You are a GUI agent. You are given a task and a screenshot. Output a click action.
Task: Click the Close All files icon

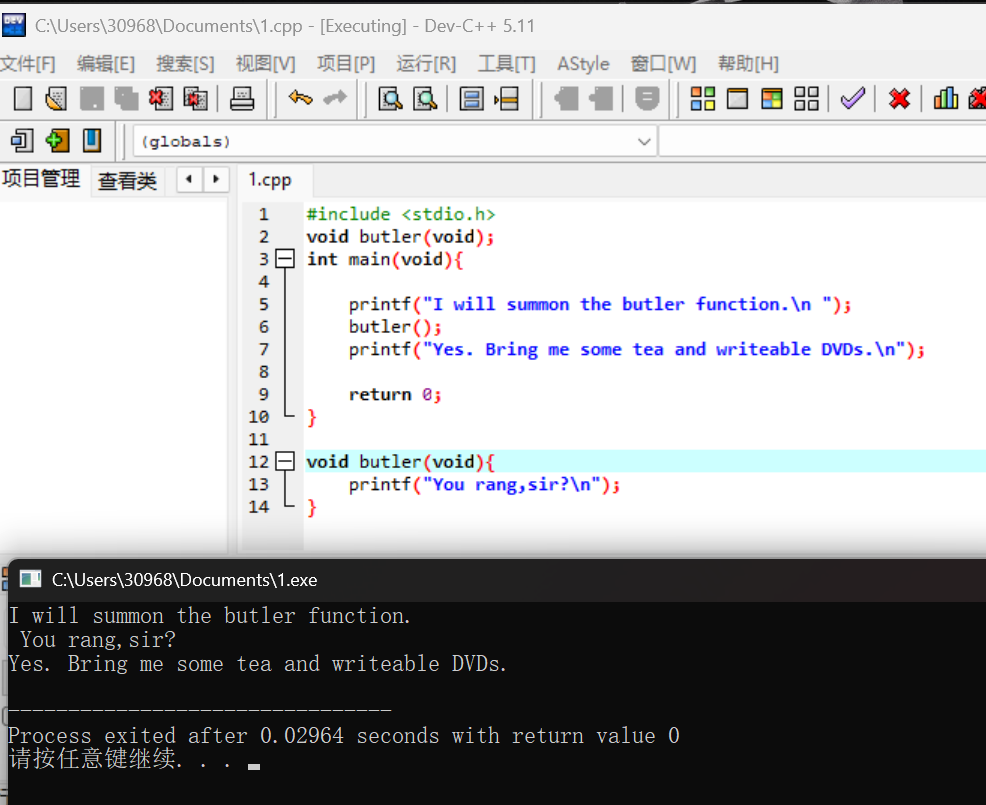(196, 99)
